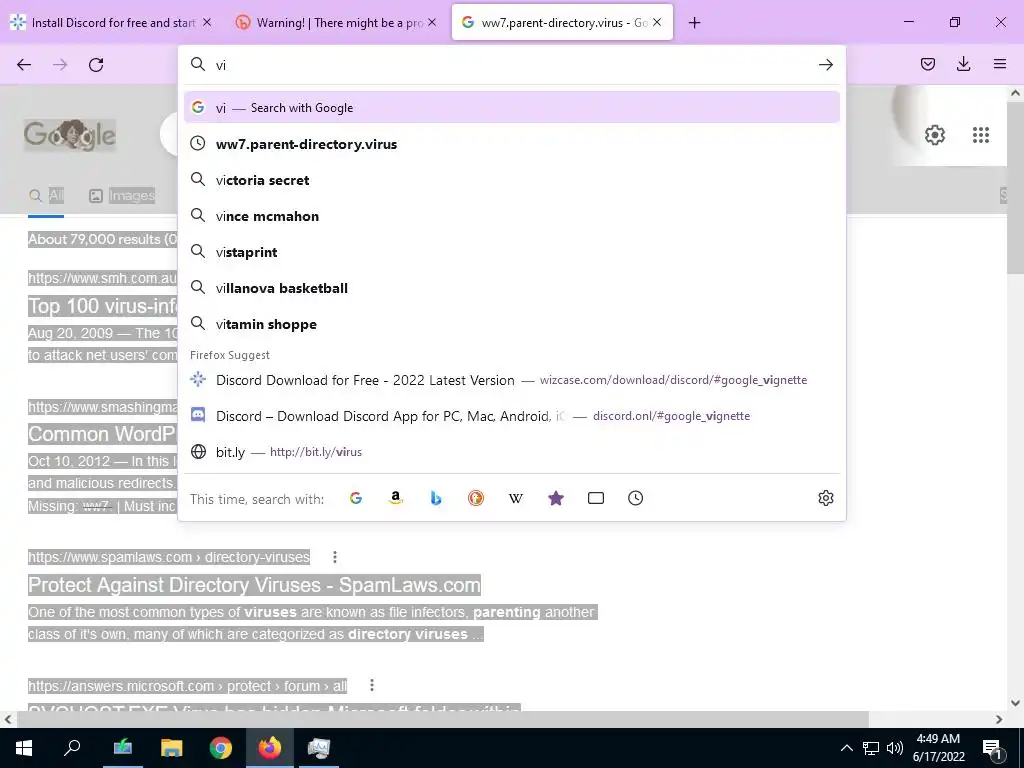The width and height of the screenshot is (1024, 768).
Task: Search this time with DuckDuckGo
Action: click(476, 498)
